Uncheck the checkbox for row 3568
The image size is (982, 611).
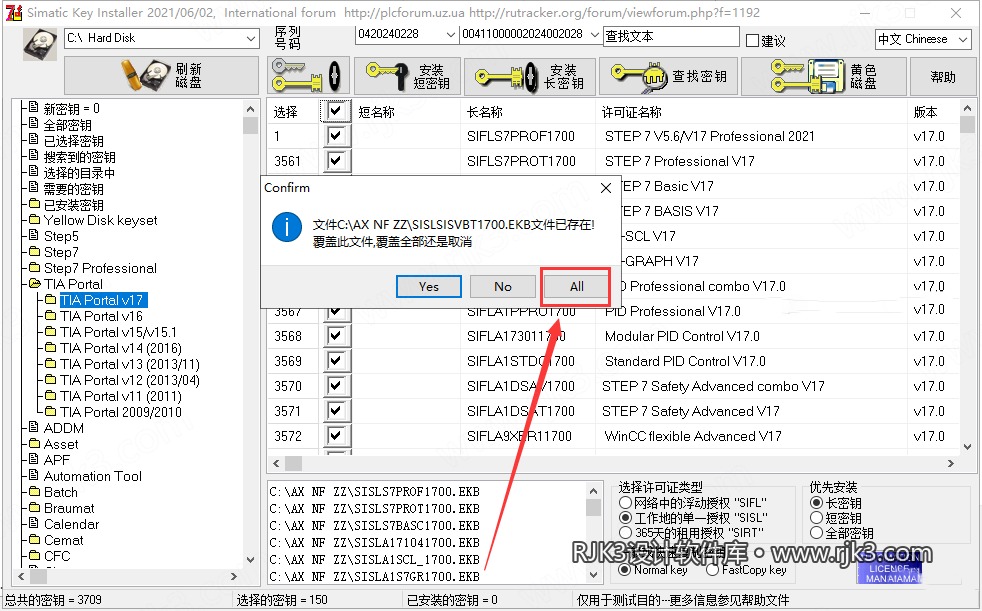[336, 336]
